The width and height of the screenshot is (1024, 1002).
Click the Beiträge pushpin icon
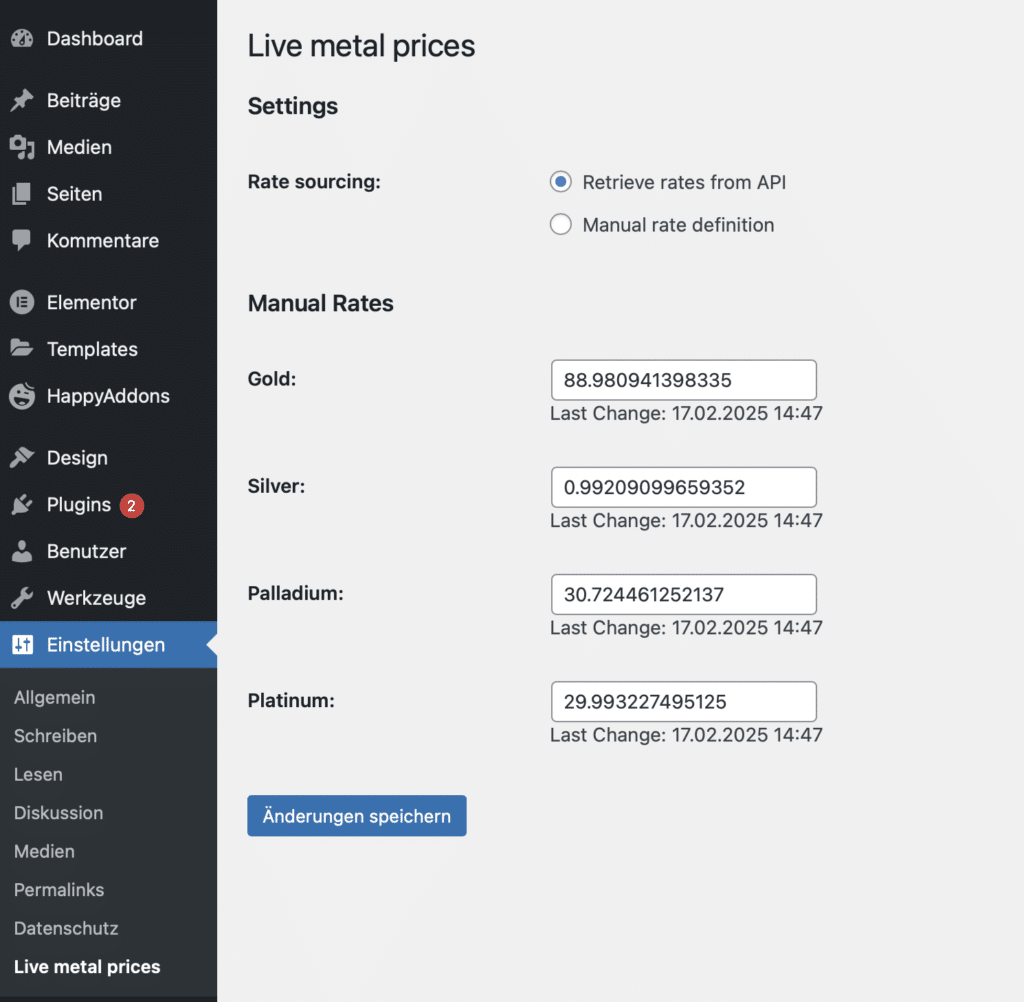click(22, 100)
